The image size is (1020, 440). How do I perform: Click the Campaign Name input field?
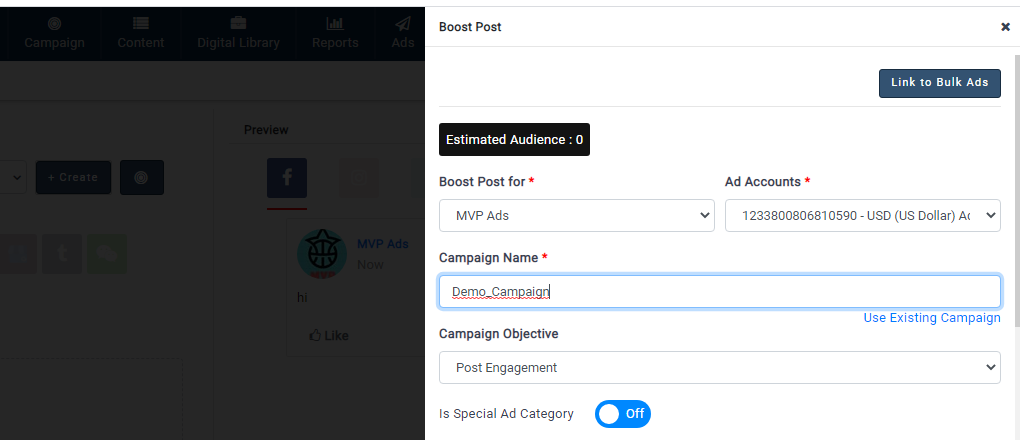pyautogui.click(x=719, y=291)
